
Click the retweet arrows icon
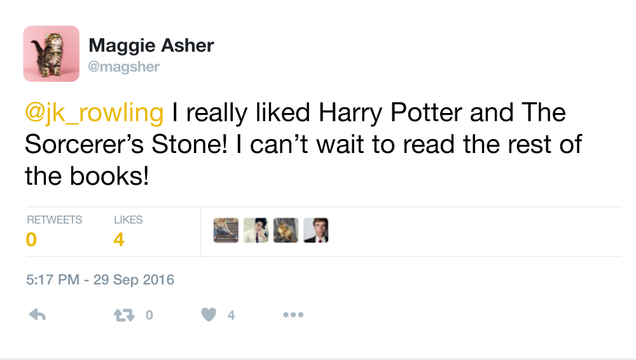(124, 315)
